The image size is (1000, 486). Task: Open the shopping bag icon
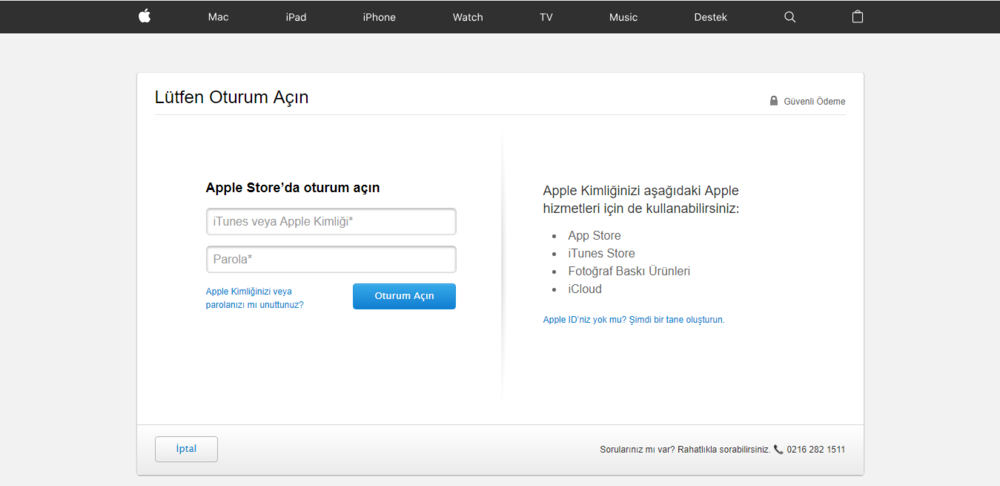858,17
